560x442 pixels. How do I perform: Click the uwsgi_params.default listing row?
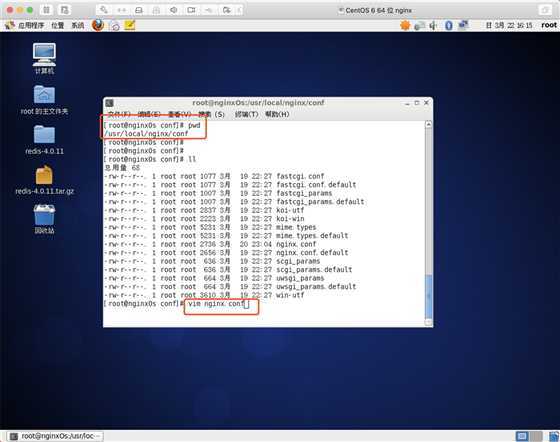click(230, 287)
